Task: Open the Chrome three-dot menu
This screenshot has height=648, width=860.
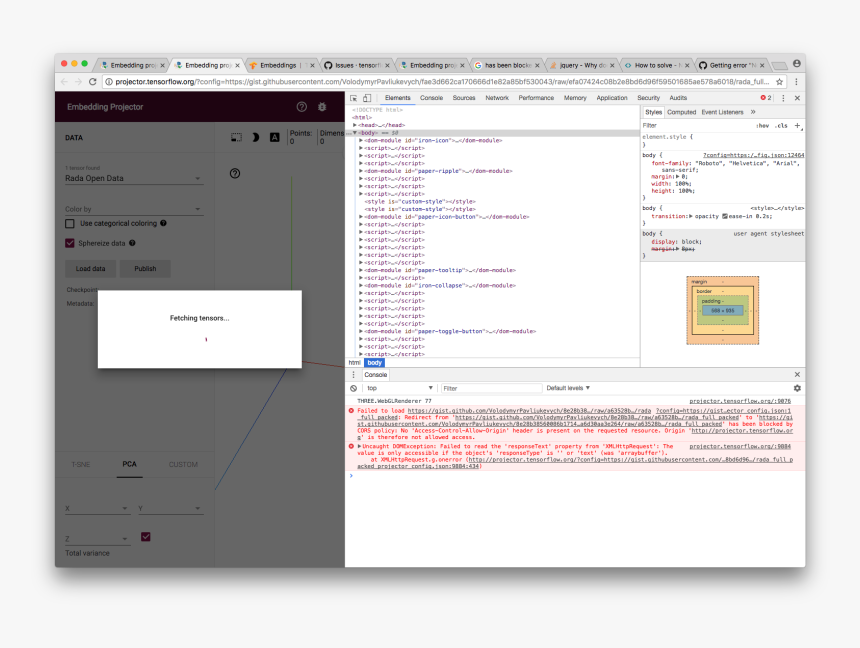Action: (x=796, y=82)
